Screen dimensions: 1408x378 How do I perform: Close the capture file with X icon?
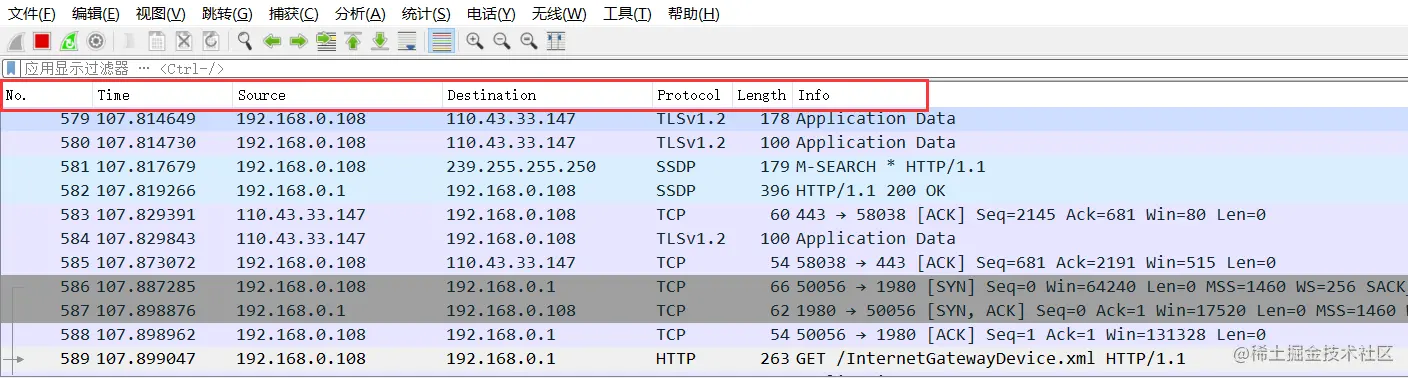click(x=184, y=41)
